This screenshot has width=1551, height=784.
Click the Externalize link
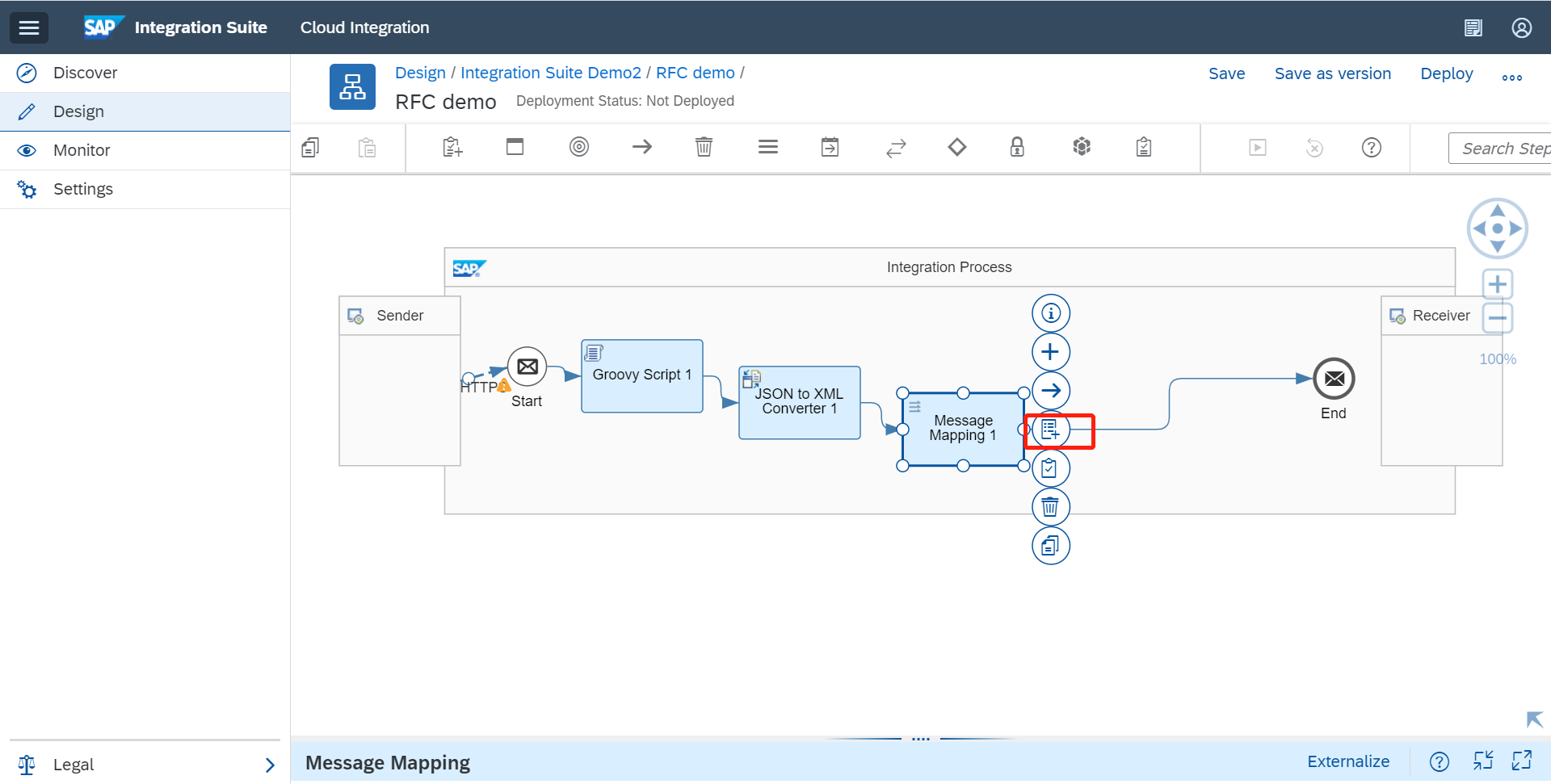[x=1348, y=761]
